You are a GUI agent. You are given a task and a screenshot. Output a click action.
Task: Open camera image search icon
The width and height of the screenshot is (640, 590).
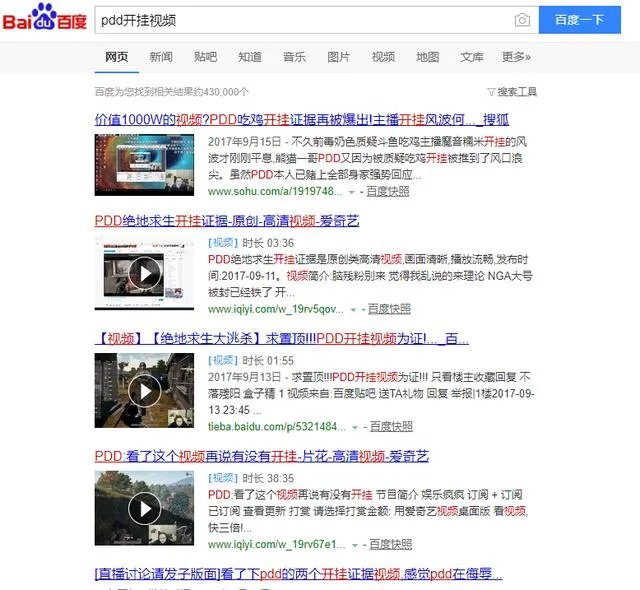click(x=522, y=20)
